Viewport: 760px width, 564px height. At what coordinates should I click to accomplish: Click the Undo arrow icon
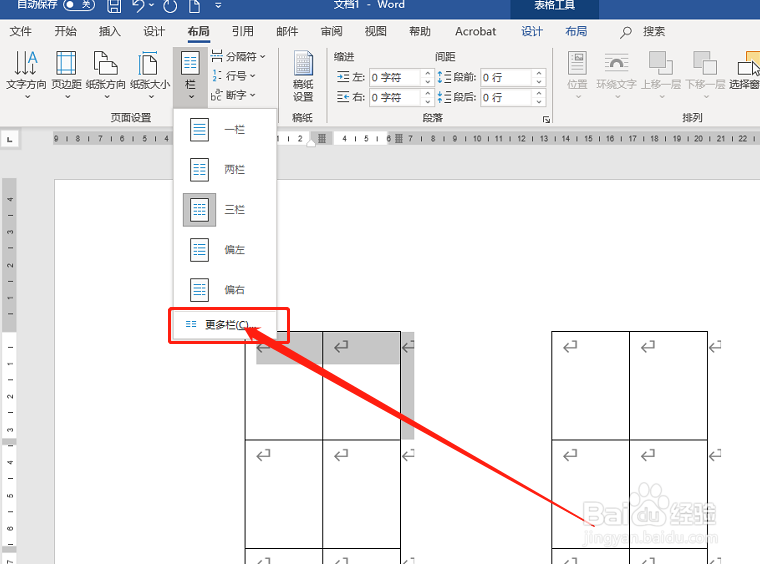pos(139,5)
